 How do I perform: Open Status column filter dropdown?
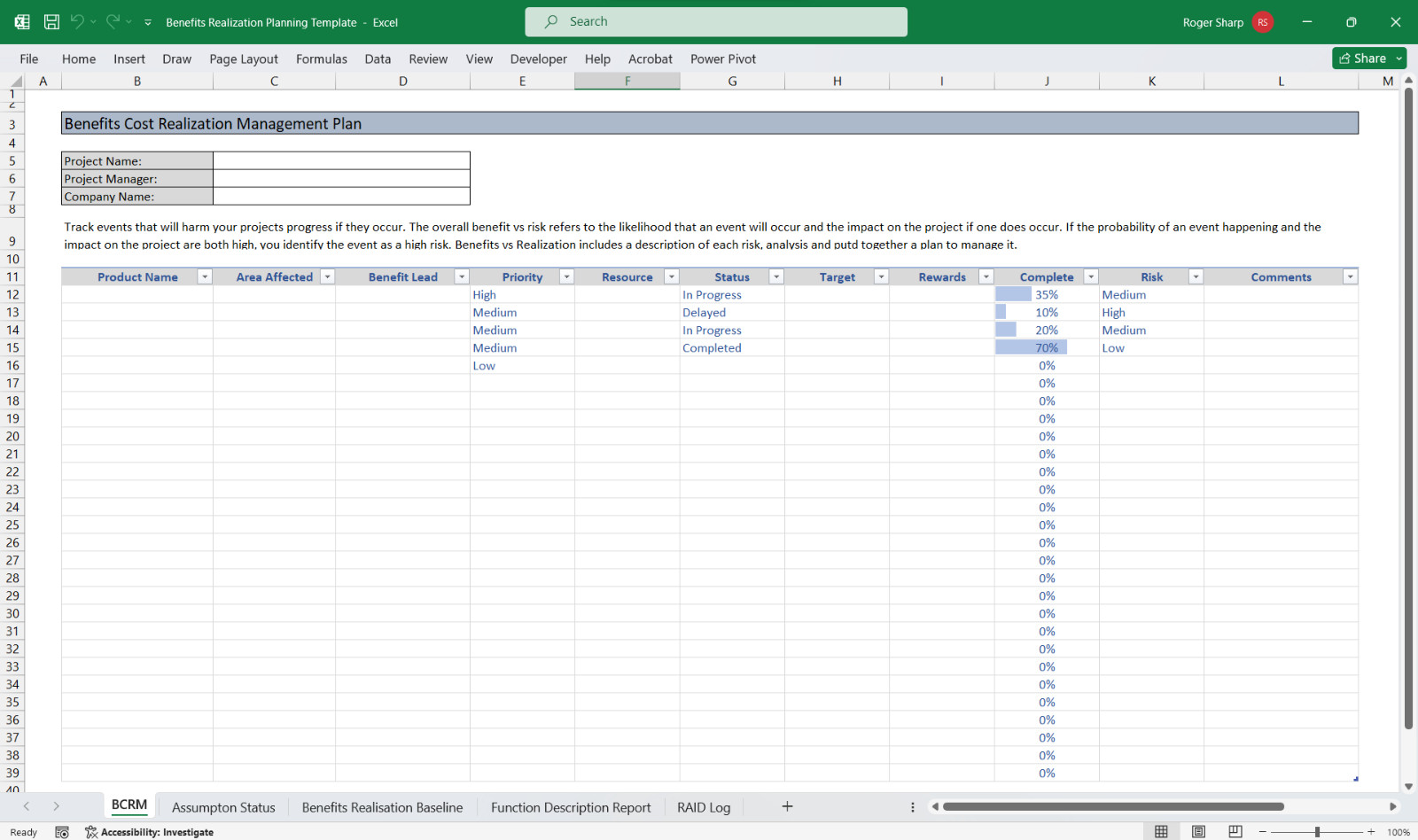pyautogui.click(x=776, y=276)
